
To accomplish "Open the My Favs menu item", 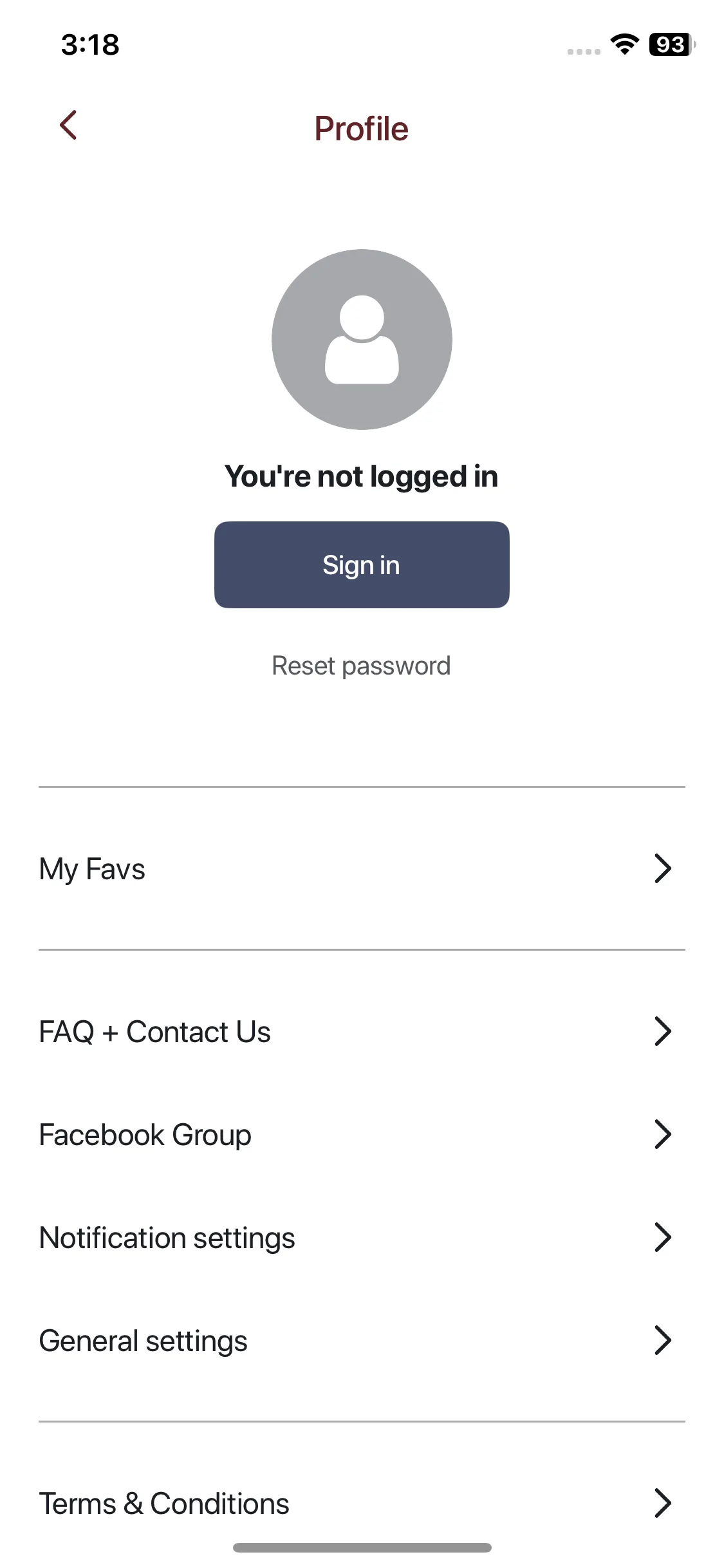I will coord(92,869).
